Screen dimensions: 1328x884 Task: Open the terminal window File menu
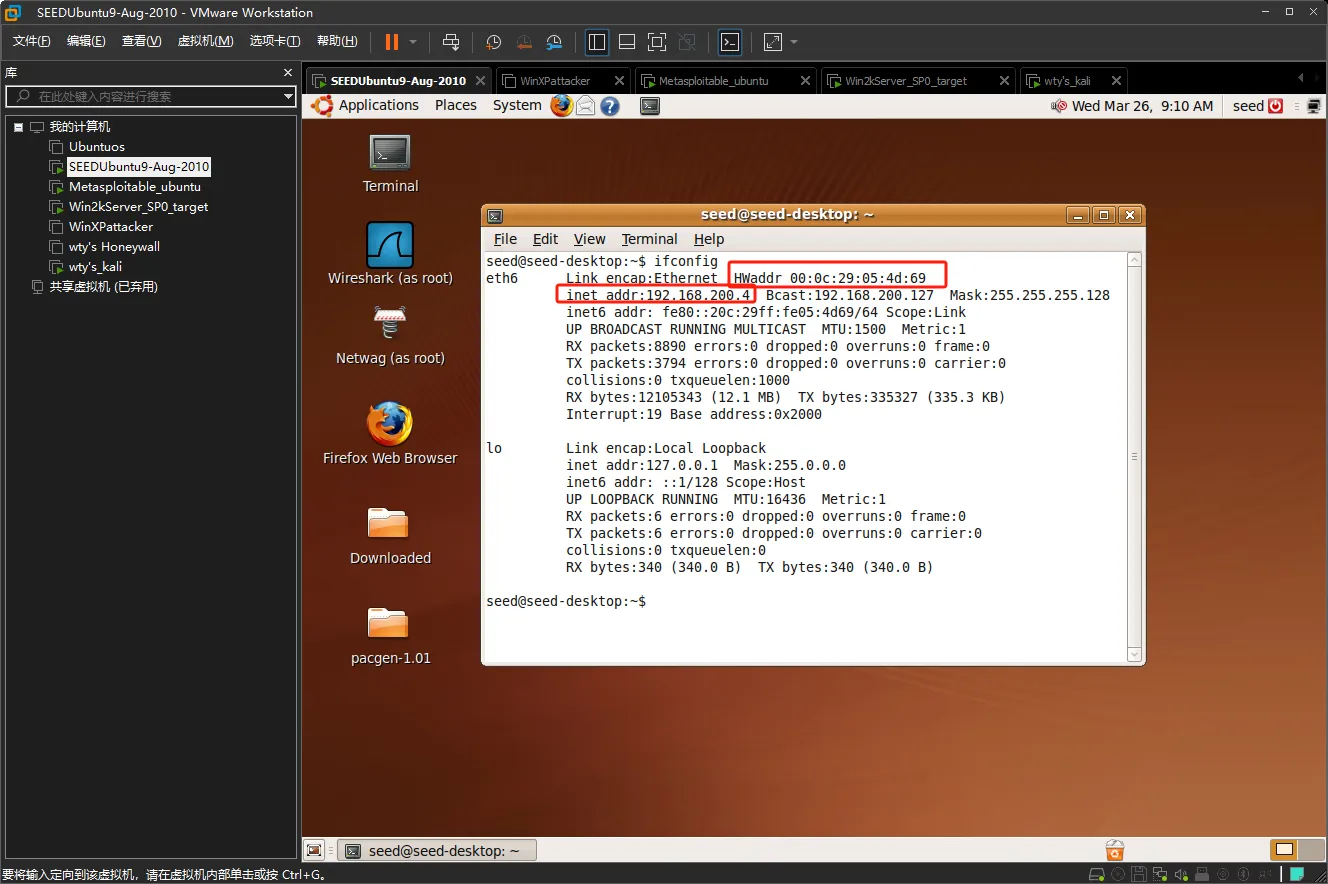coord(506,239)
